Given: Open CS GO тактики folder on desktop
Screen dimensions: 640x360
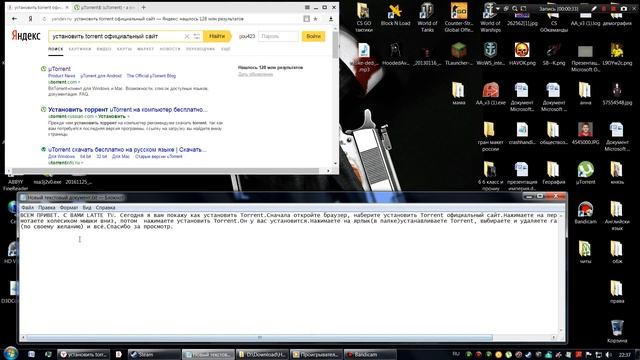Looking at the screenshot, I should click(363, 16).
